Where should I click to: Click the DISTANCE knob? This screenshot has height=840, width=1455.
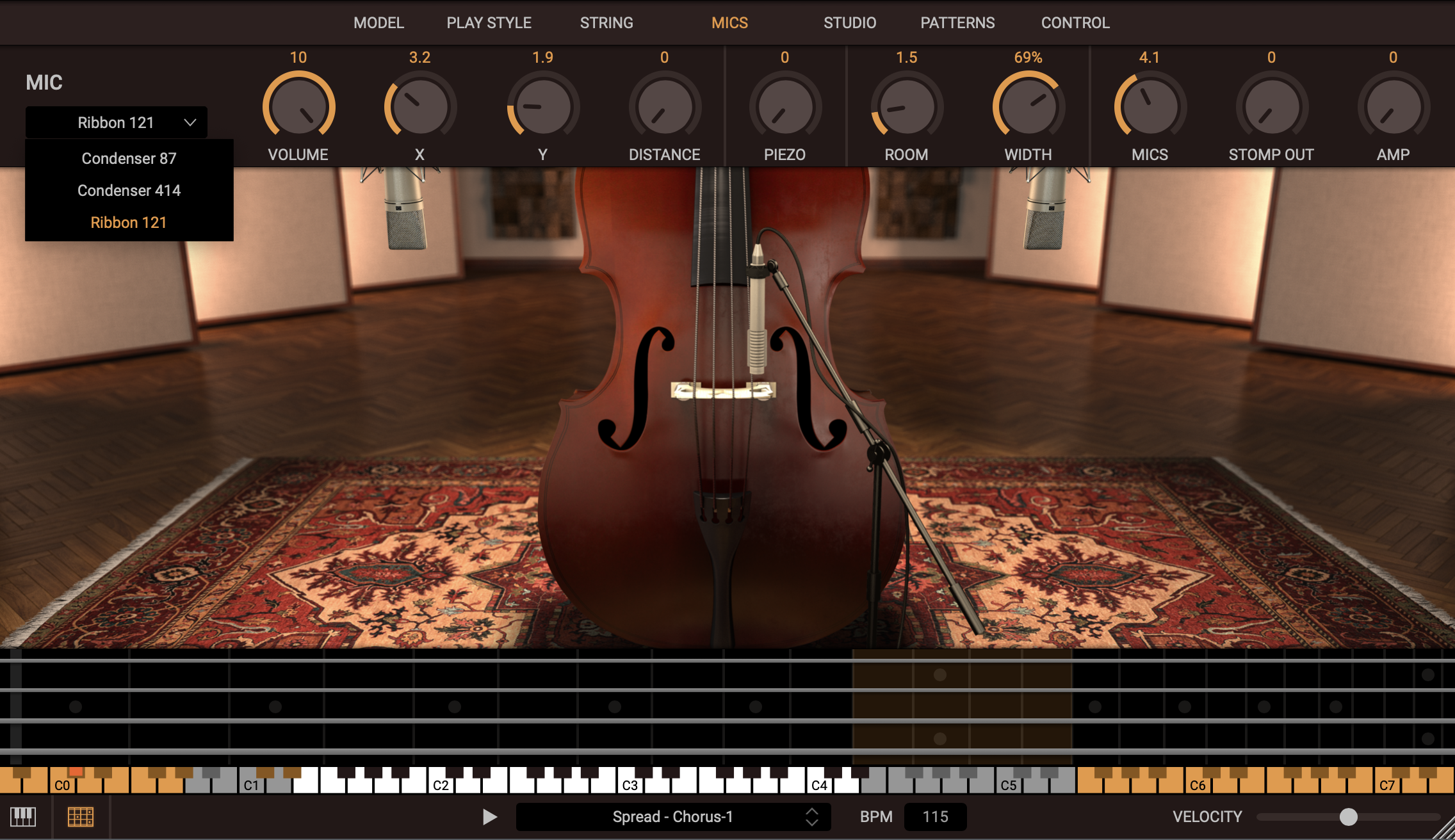click(664, 106)
